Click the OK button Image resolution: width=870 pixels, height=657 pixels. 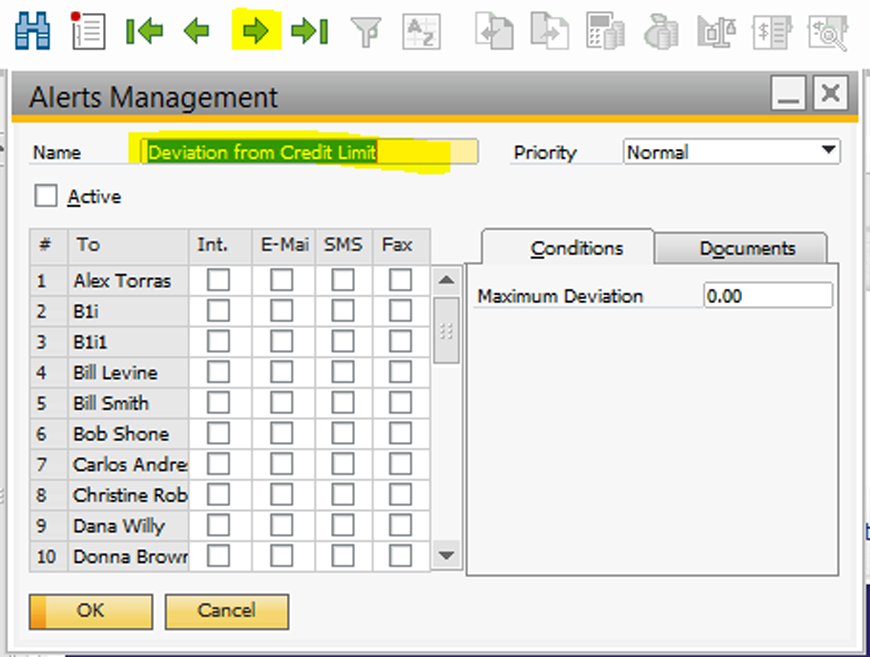[89, 611]
